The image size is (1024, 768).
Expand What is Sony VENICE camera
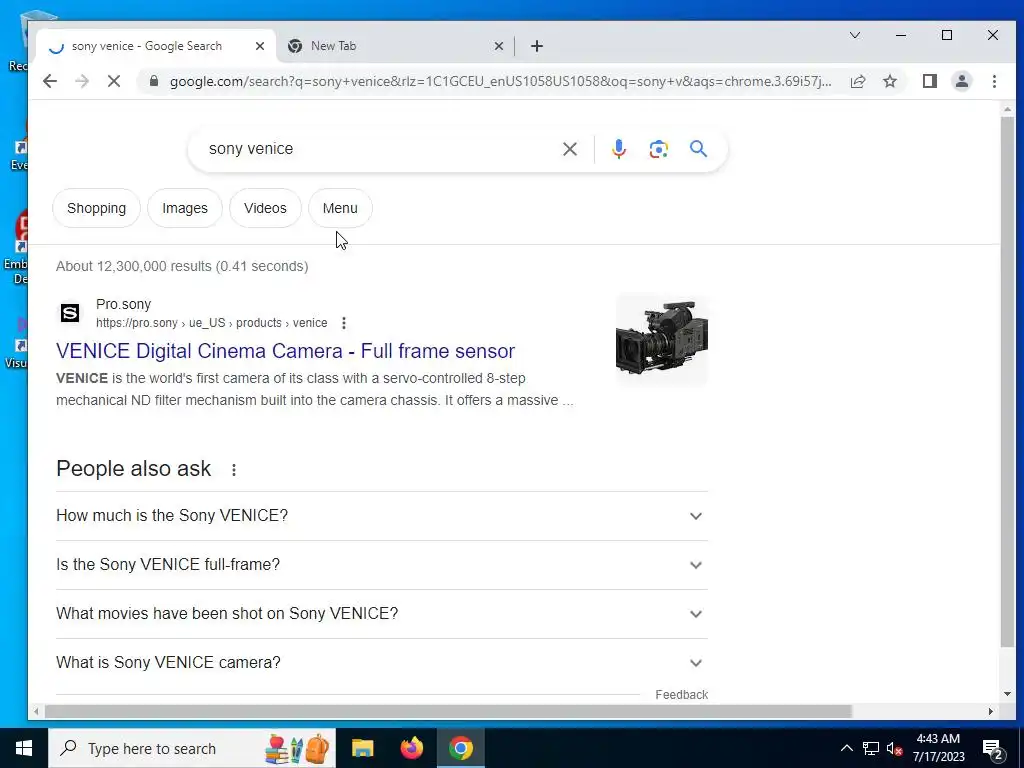(x=382, y=663)
